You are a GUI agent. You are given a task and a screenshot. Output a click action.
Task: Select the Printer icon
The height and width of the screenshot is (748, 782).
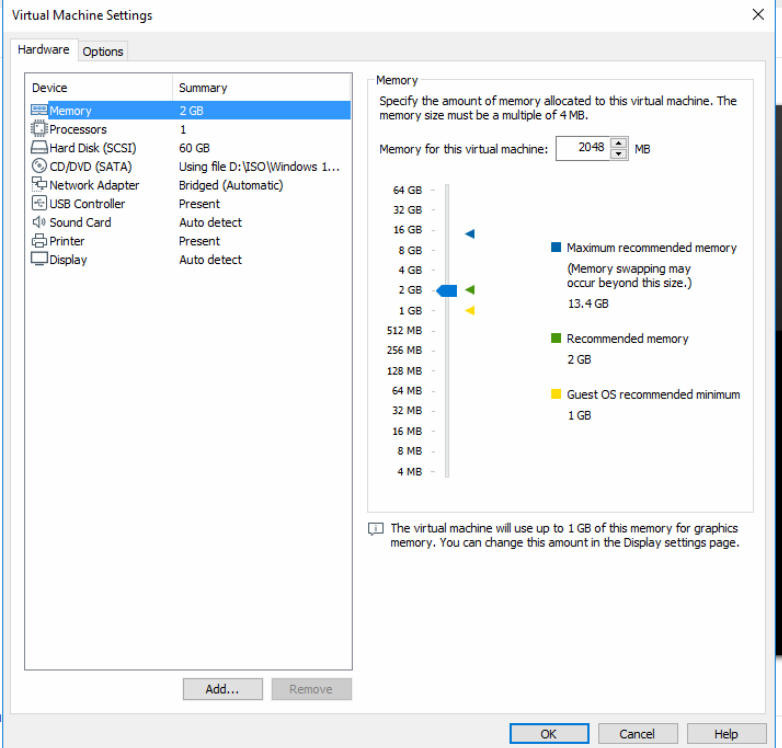point(39,241)
